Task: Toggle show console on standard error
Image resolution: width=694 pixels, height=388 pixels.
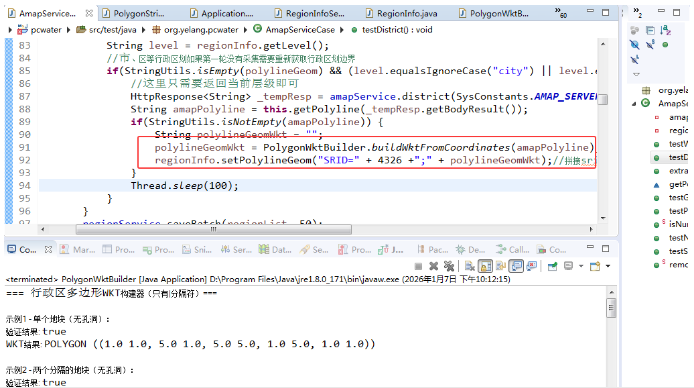Action: coord(532,266)
